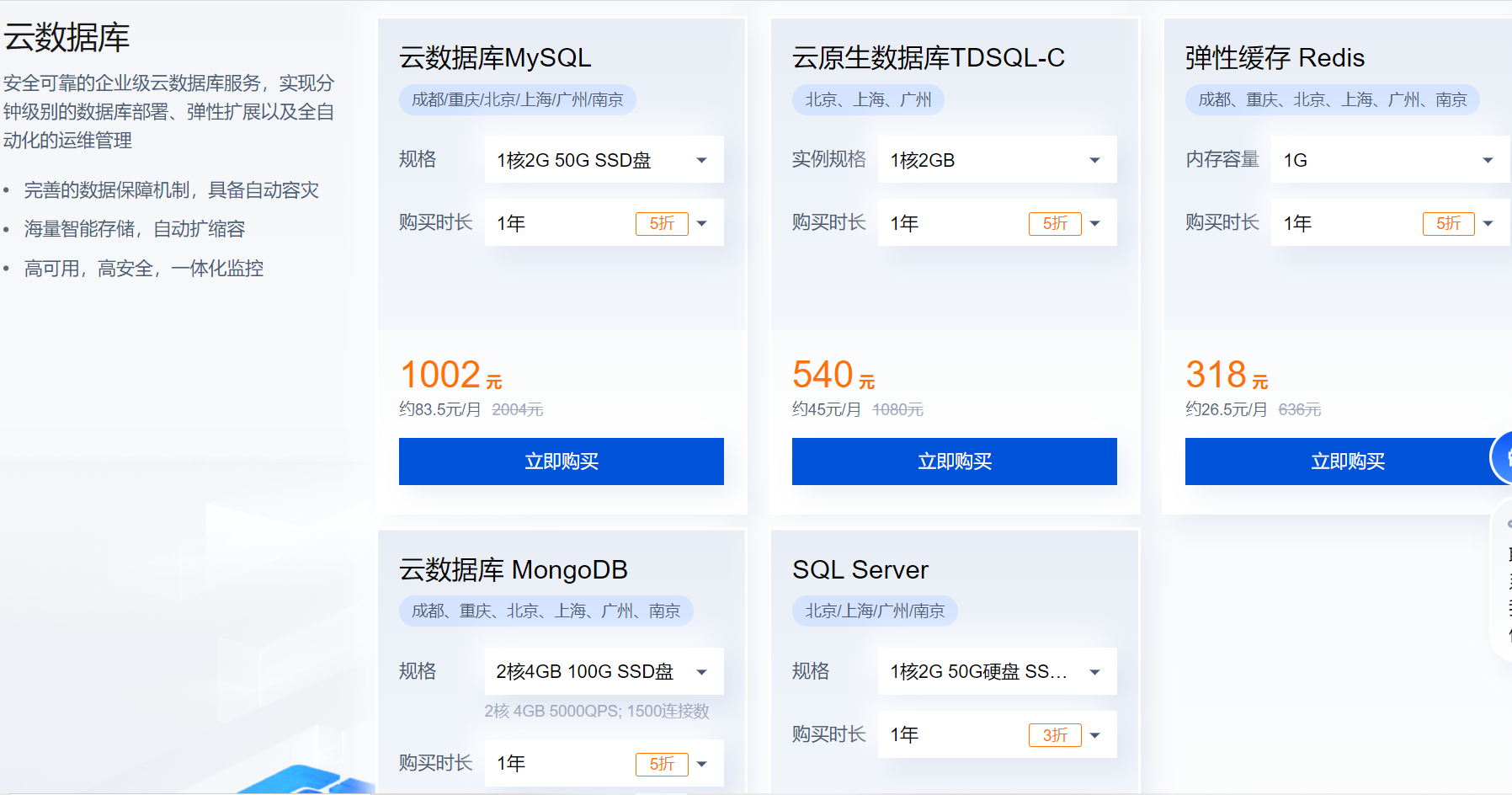This screenshot has width=1512, height=795.
Task: Open the Redis 购买时长 dropdown
Action: (x=1391, y=222)
